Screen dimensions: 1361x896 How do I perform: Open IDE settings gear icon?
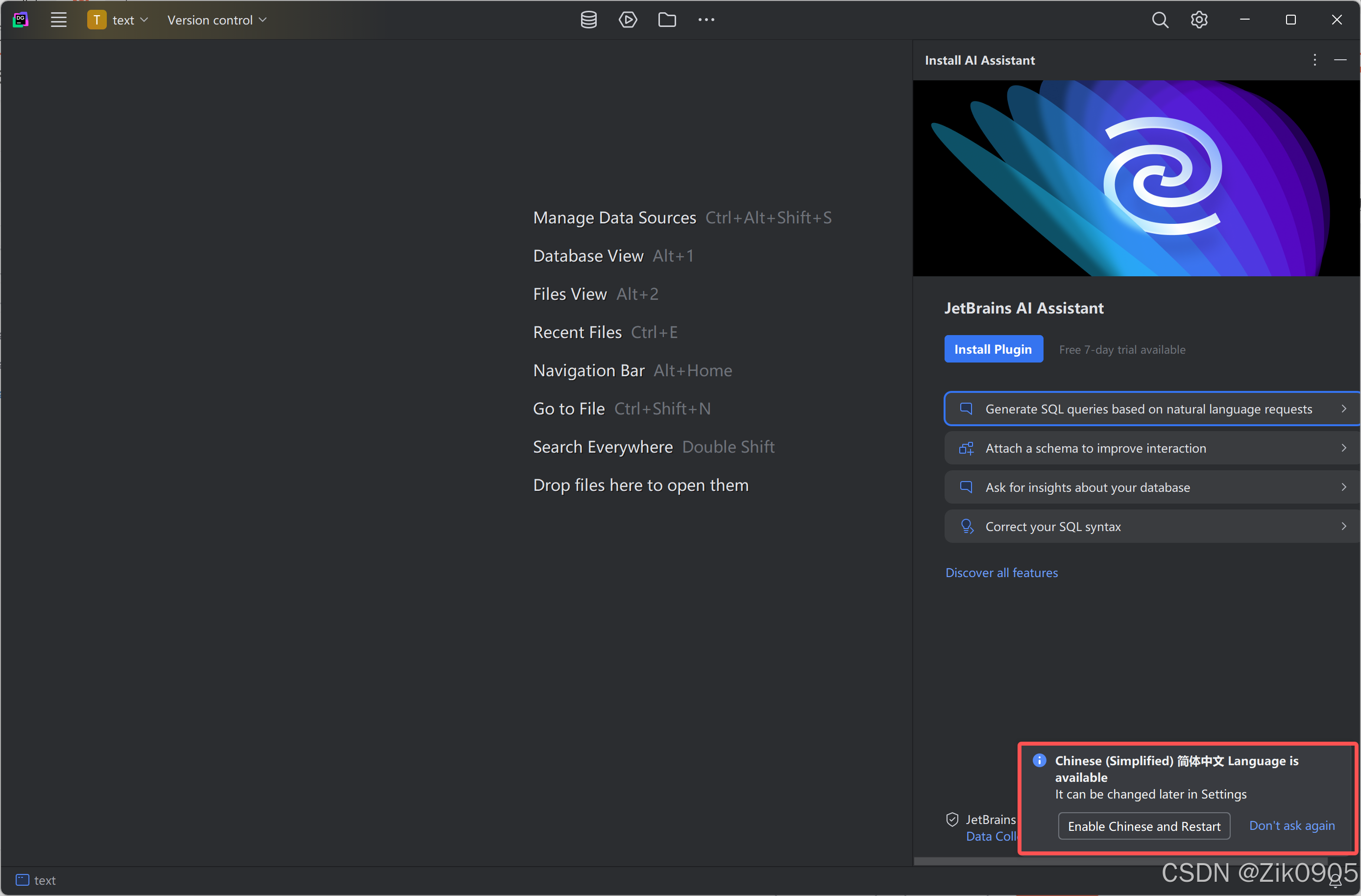[x=1199, y=20]
